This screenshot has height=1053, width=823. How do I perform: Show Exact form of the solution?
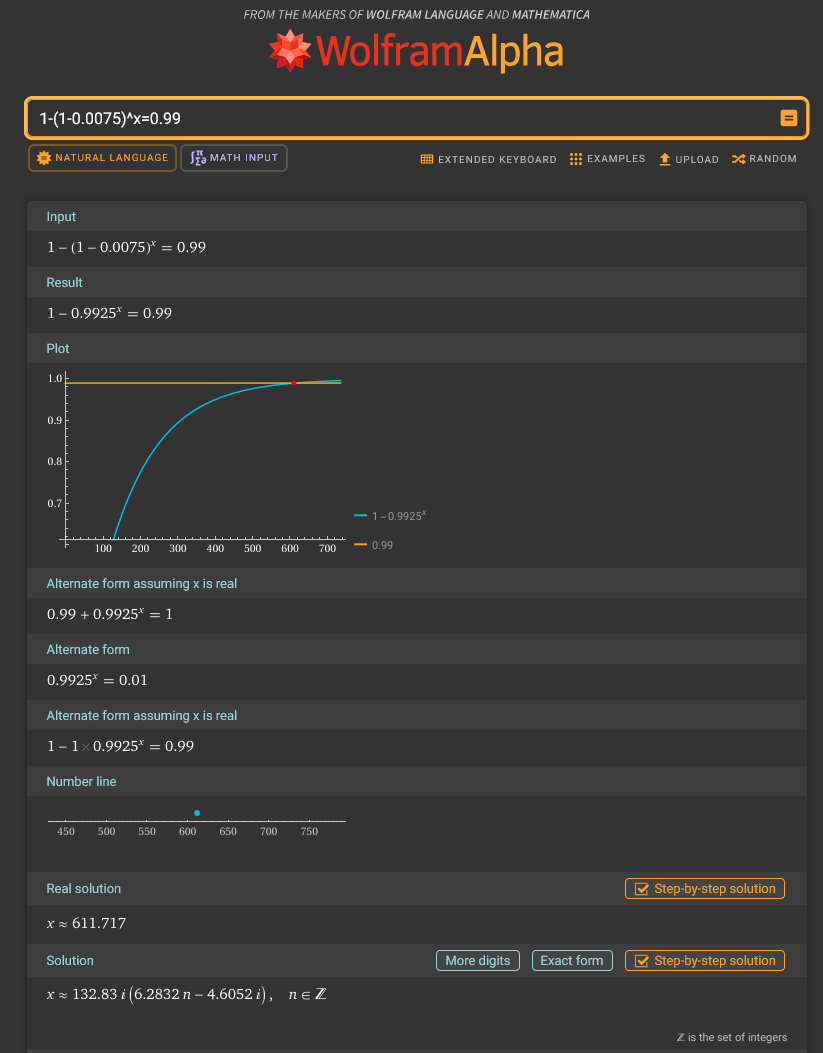572,961
